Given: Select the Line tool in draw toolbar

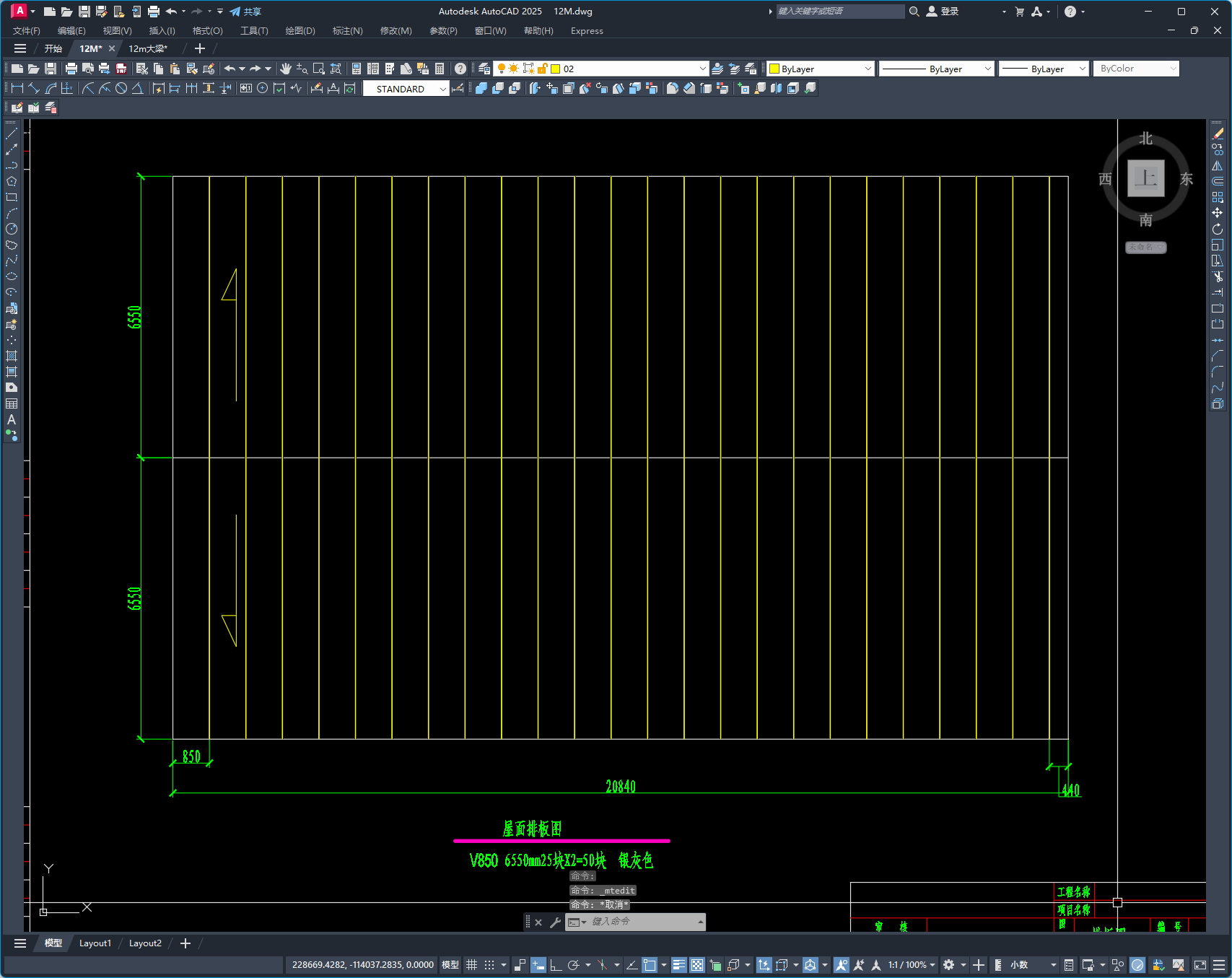Looking at the screenshot, I should pos(12,134).
